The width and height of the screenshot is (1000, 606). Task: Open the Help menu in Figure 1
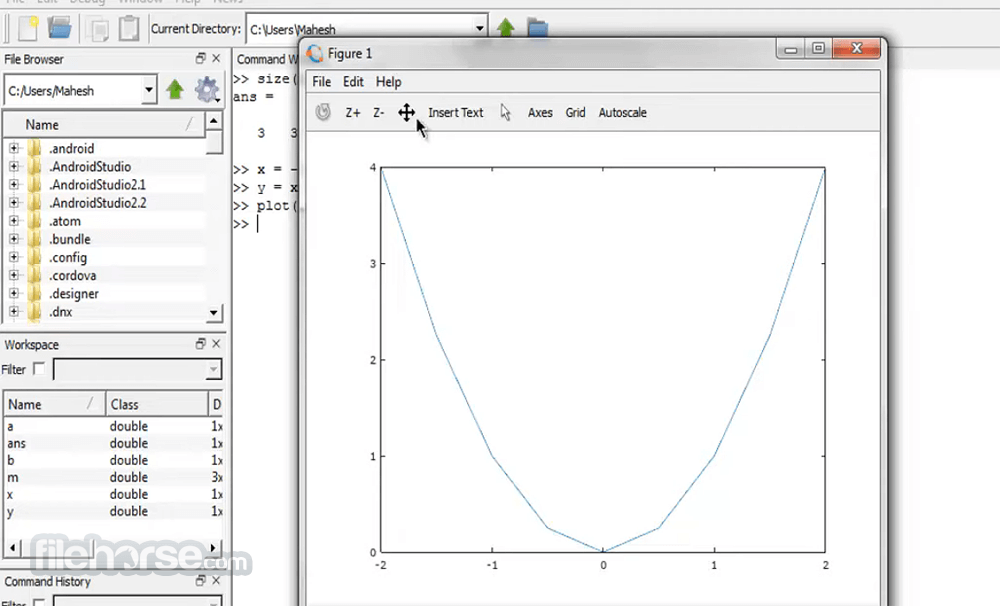[x=388, y=82]
